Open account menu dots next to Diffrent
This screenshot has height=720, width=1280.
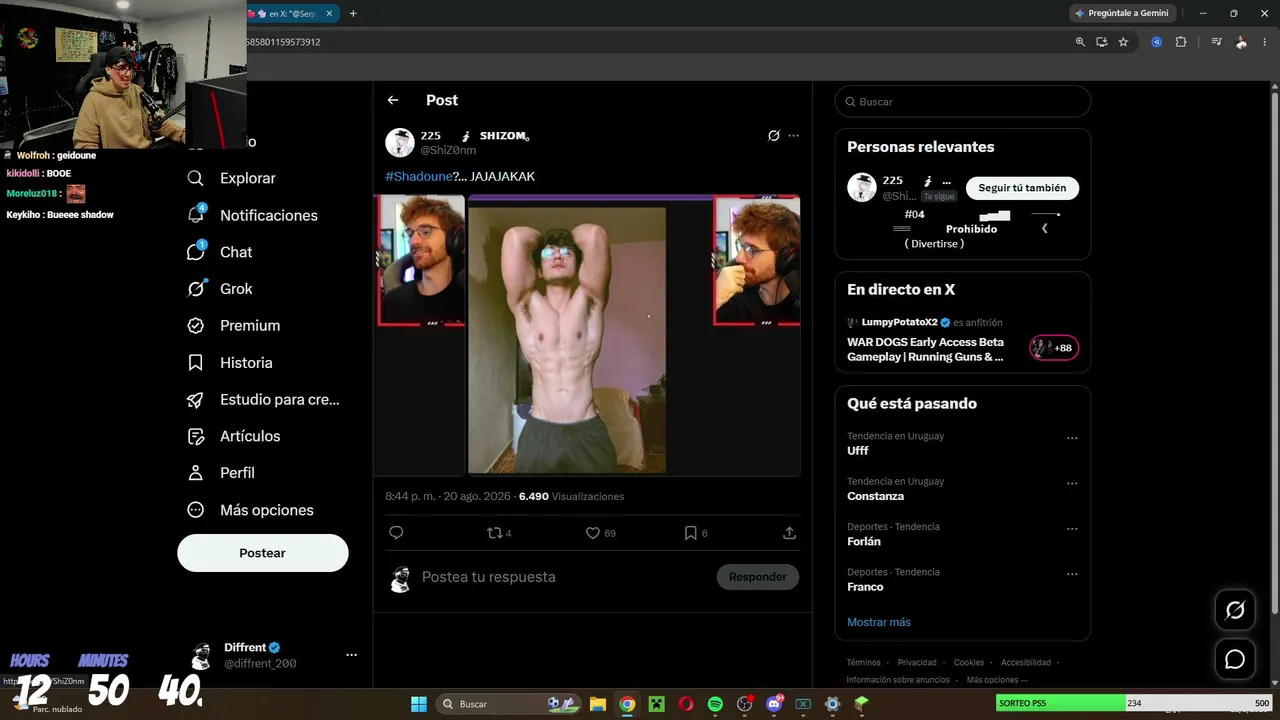point(351,655)
